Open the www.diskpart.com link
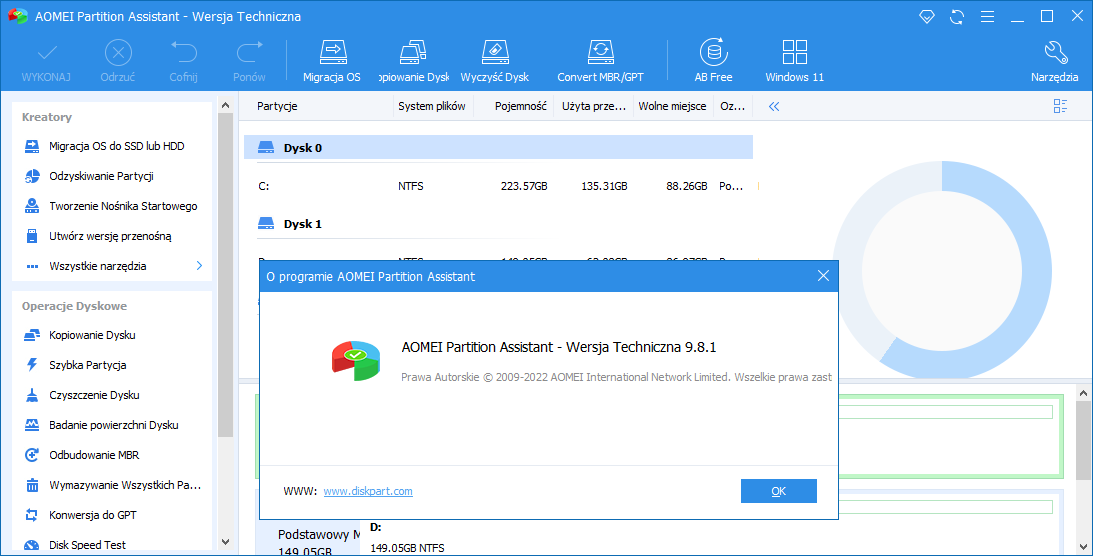 point(368,491)
